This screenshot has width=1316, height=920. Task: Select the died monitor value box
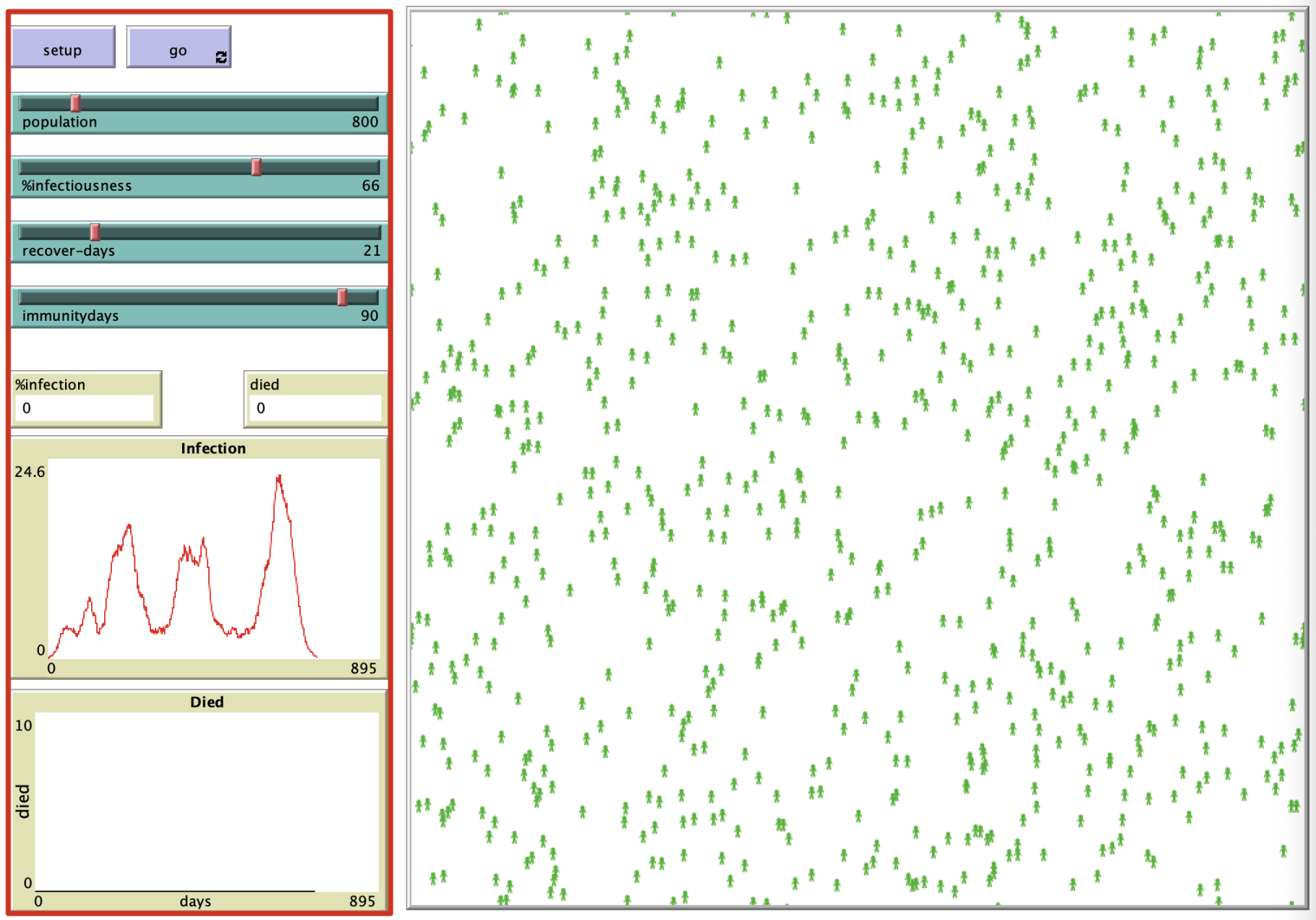click(x=315, y=408)
